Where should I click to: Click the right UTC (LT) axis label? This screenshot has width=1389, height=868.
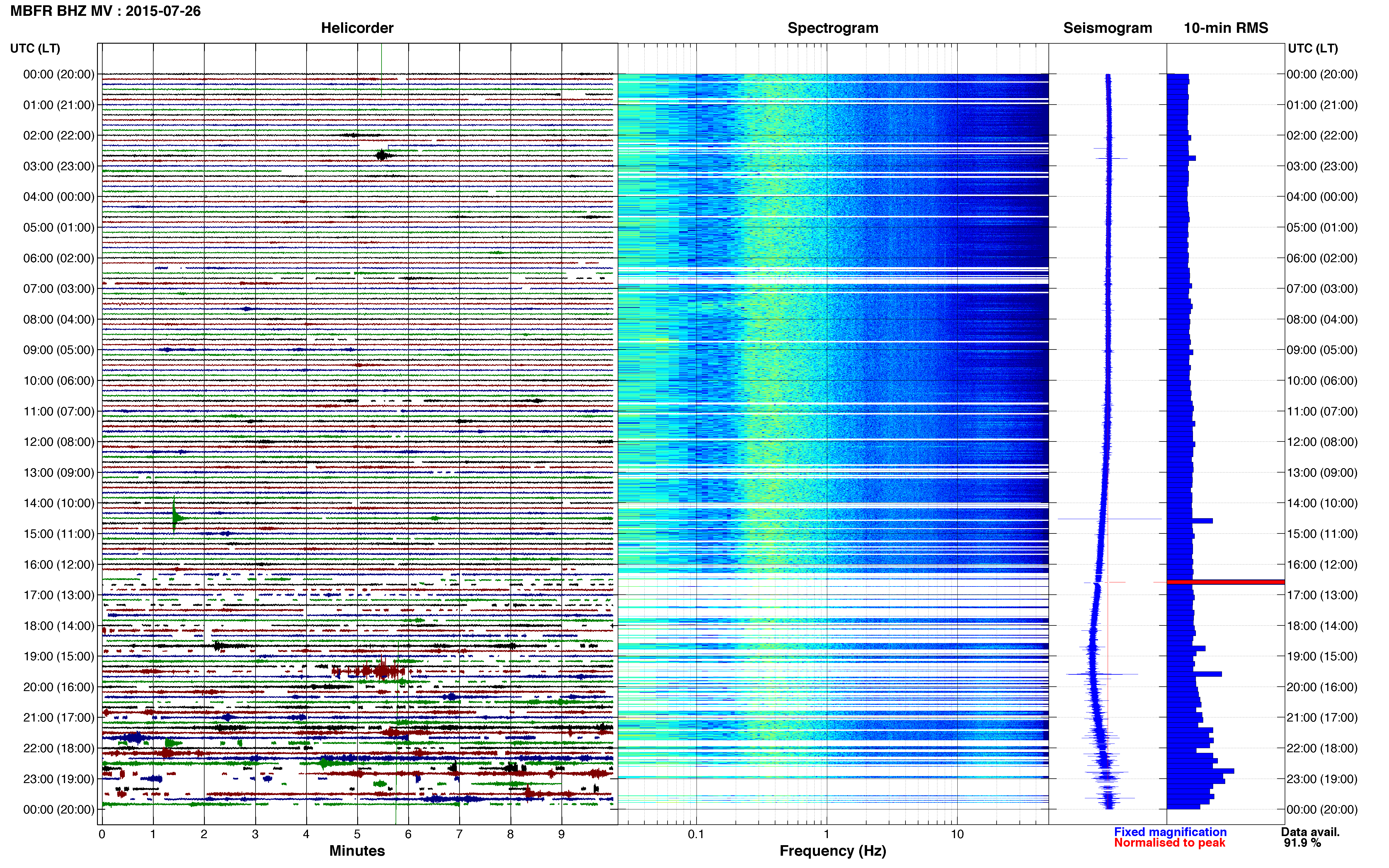[x=1313, y=48]
